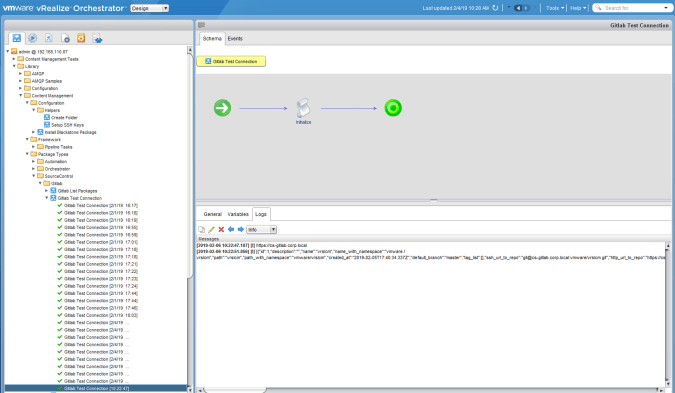Click the Gitlab List Packages workflow icon
Image resolution: width=675 pixels, height=393 pixels.
point(53,190)
